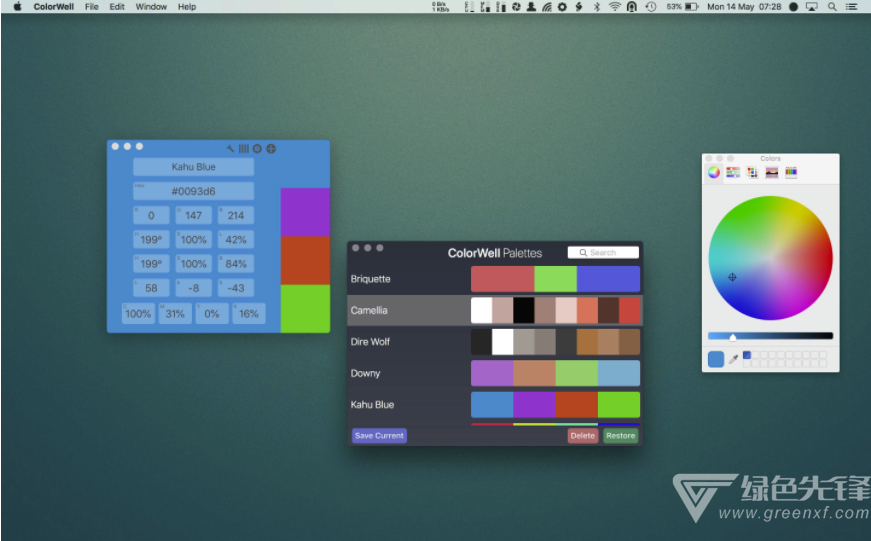Open the ColorWell app menu
Image resolution: width=871 pixels, height=541 pixels.
[x=53, y=7]
